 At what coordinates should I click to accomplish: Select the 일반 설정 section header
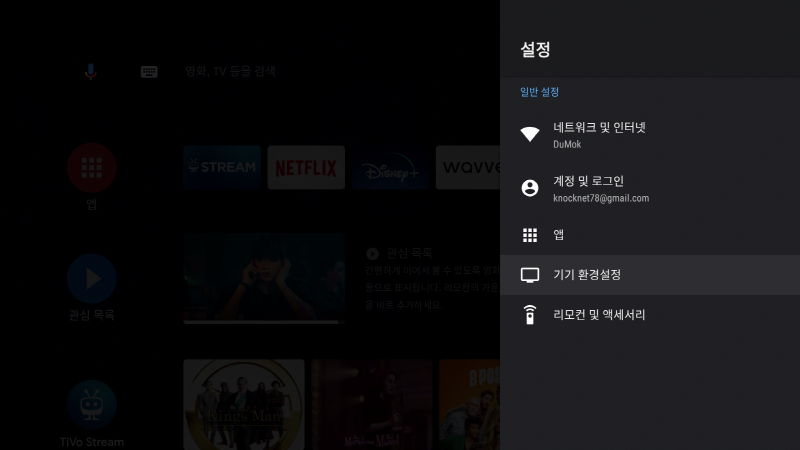pos(539,92)
